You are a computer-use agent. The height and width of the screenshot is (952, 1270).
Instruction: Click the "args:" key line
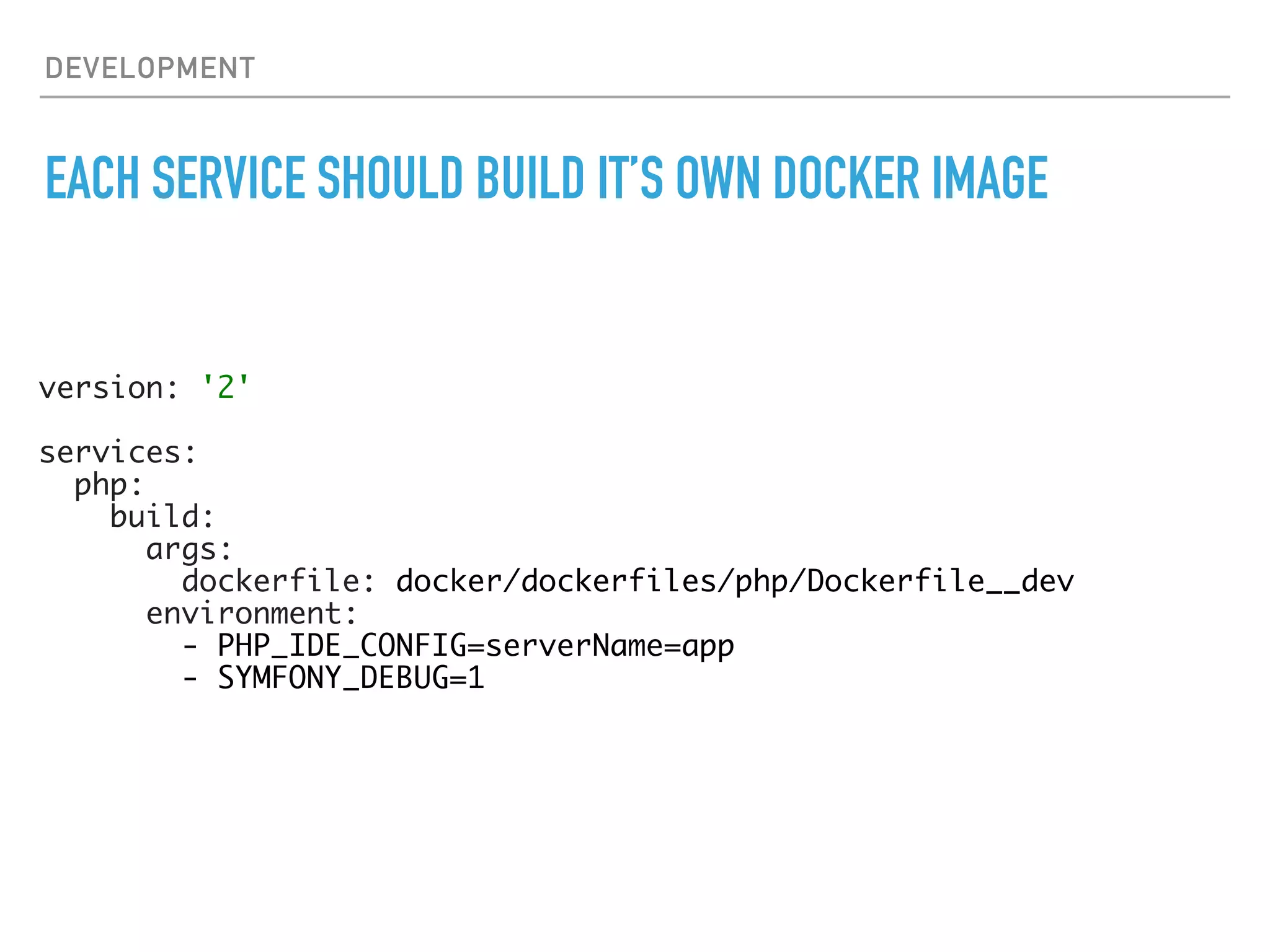pos(189,550)
